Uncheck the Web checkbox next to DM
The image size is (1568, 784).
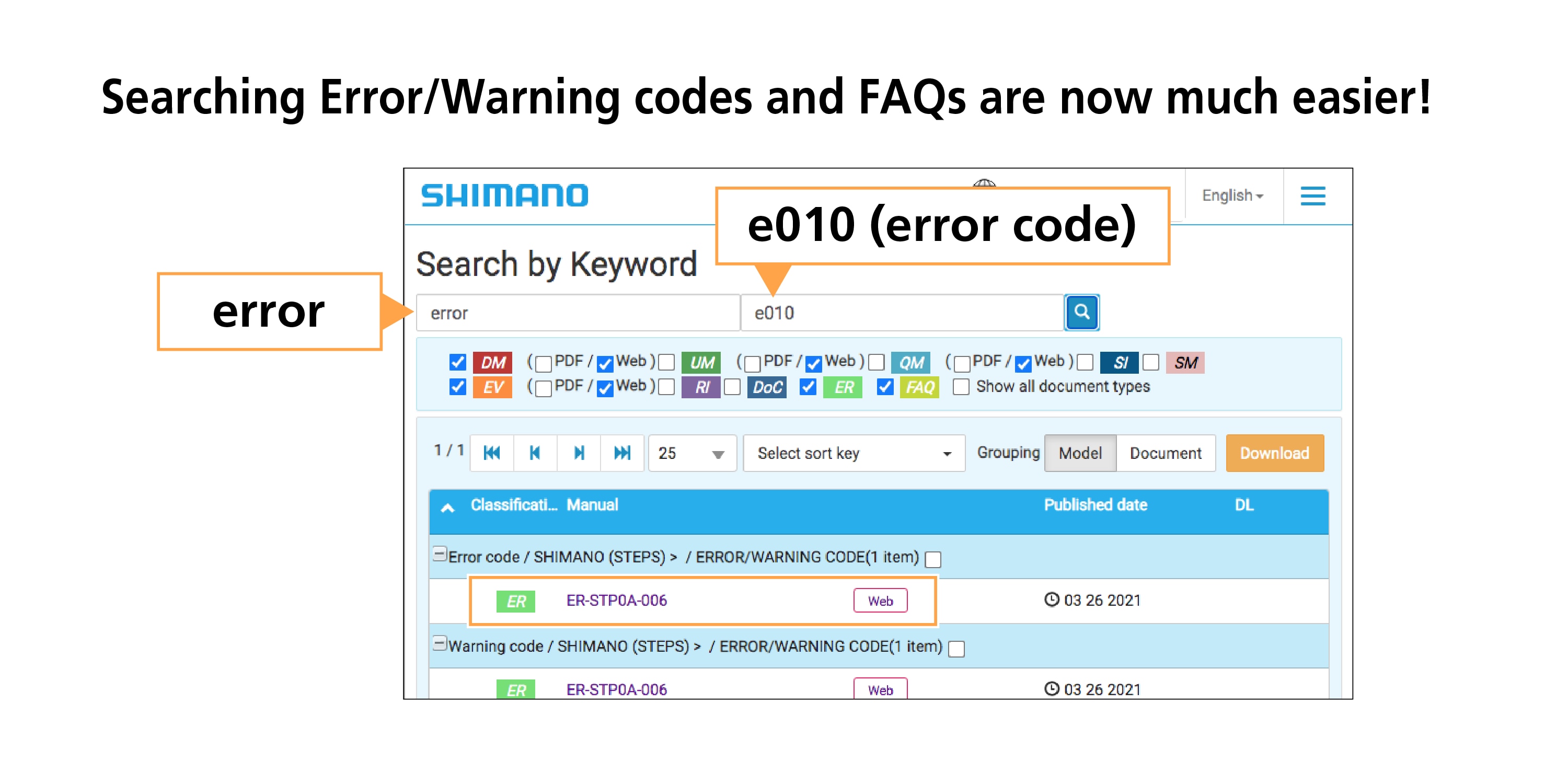click(604, 364)
